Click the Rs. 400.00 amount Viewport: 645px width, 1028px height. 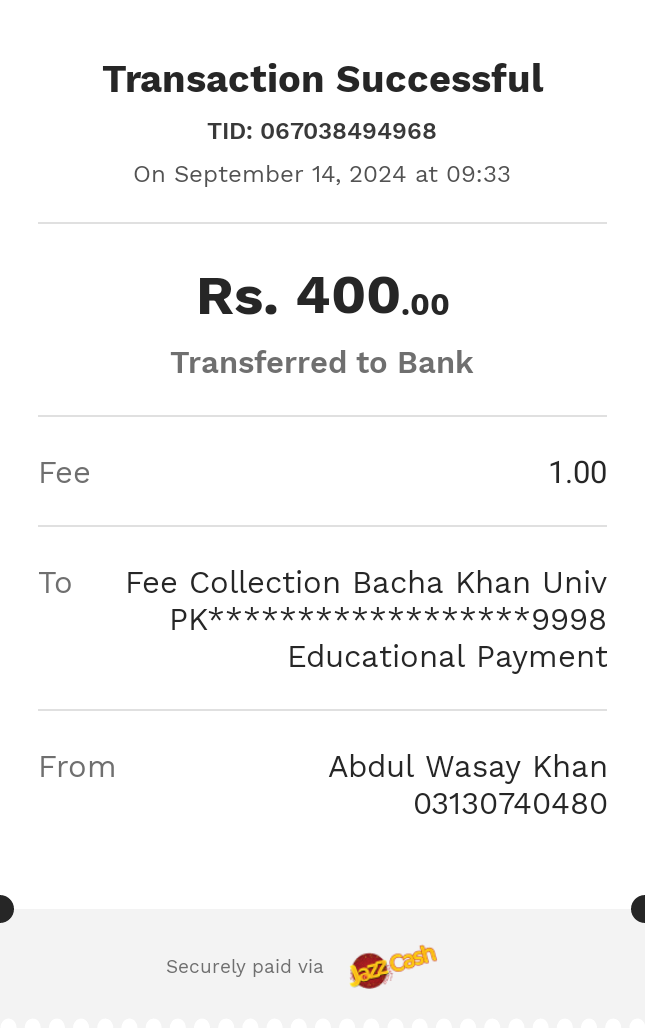click(x=322, y=296)
